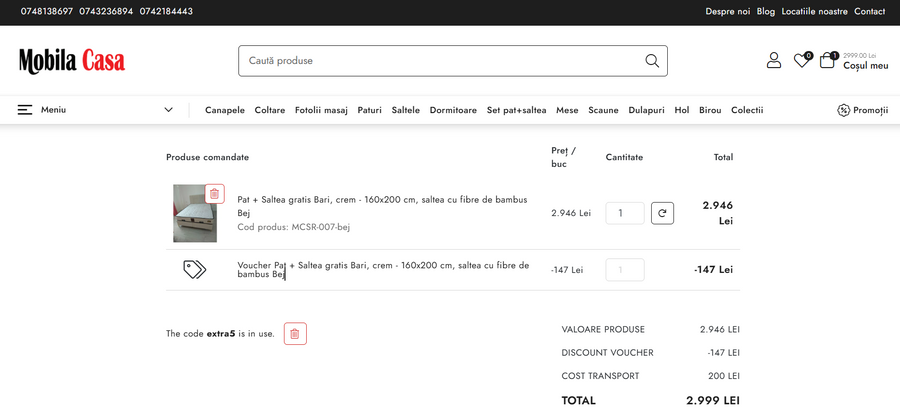Go to the Mese category
This screenshot has height=415, width=900.
coord(567,110)
